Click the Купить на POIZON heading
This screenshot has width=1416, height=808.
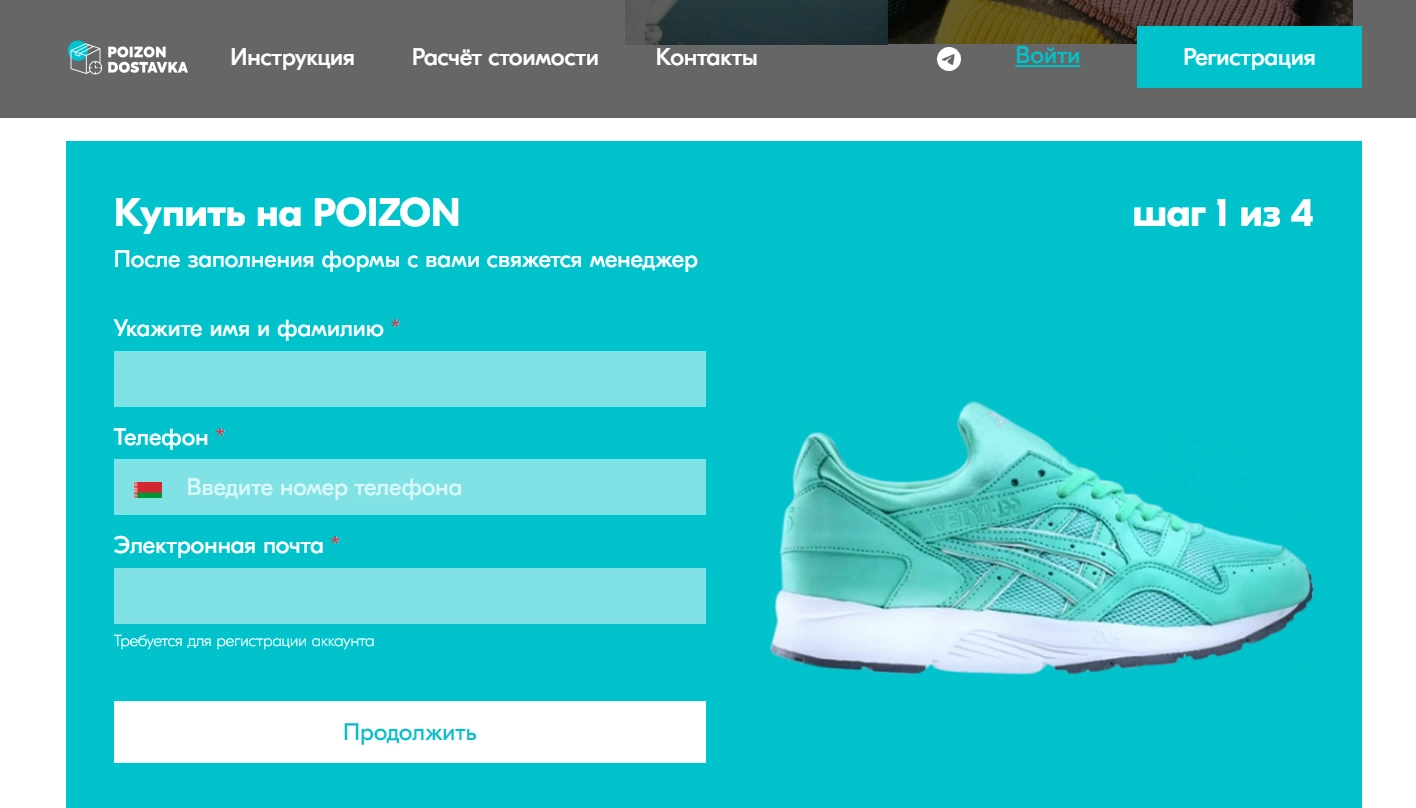[x=287, y=213]
